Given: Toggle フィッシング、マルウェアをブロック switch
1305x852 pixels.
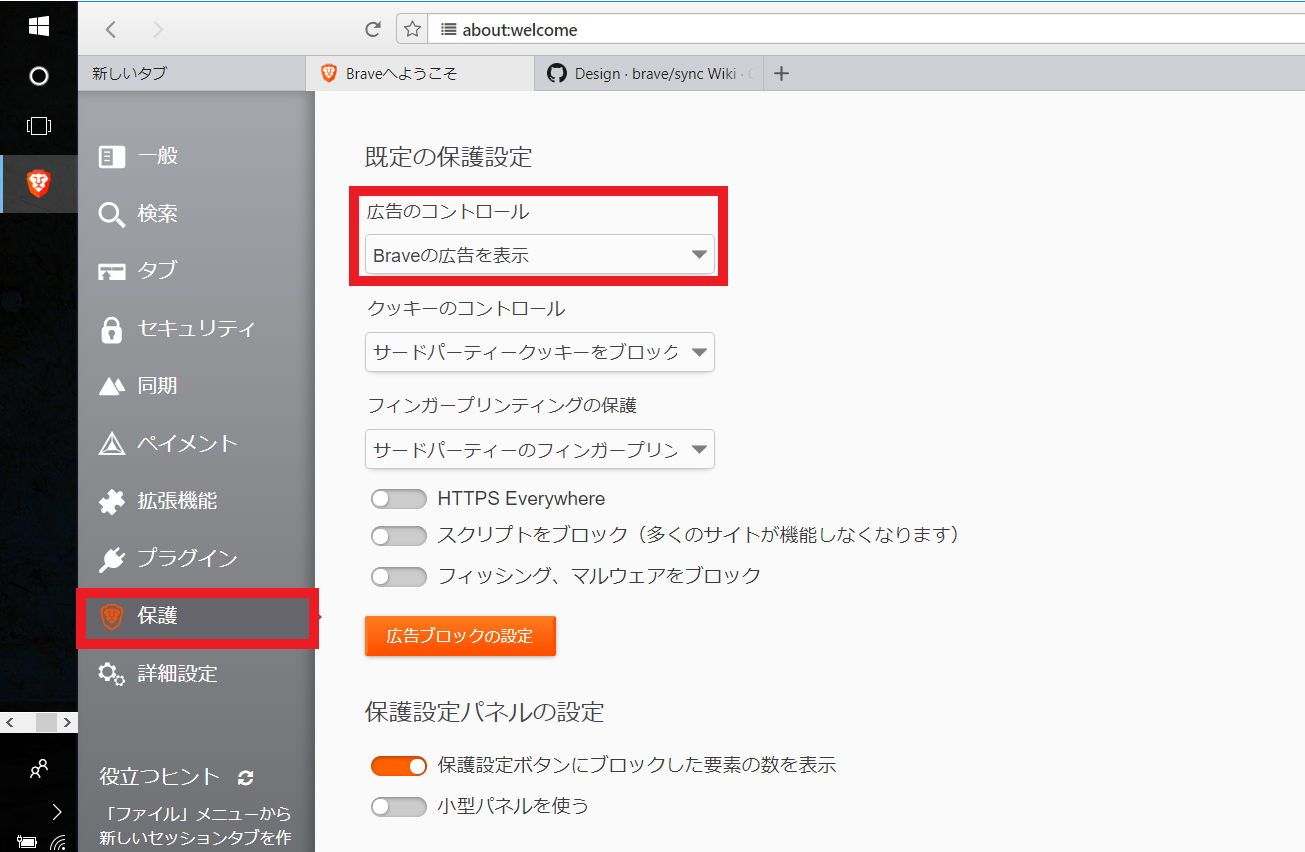Looking at the screenshot, I should point(398,576).
